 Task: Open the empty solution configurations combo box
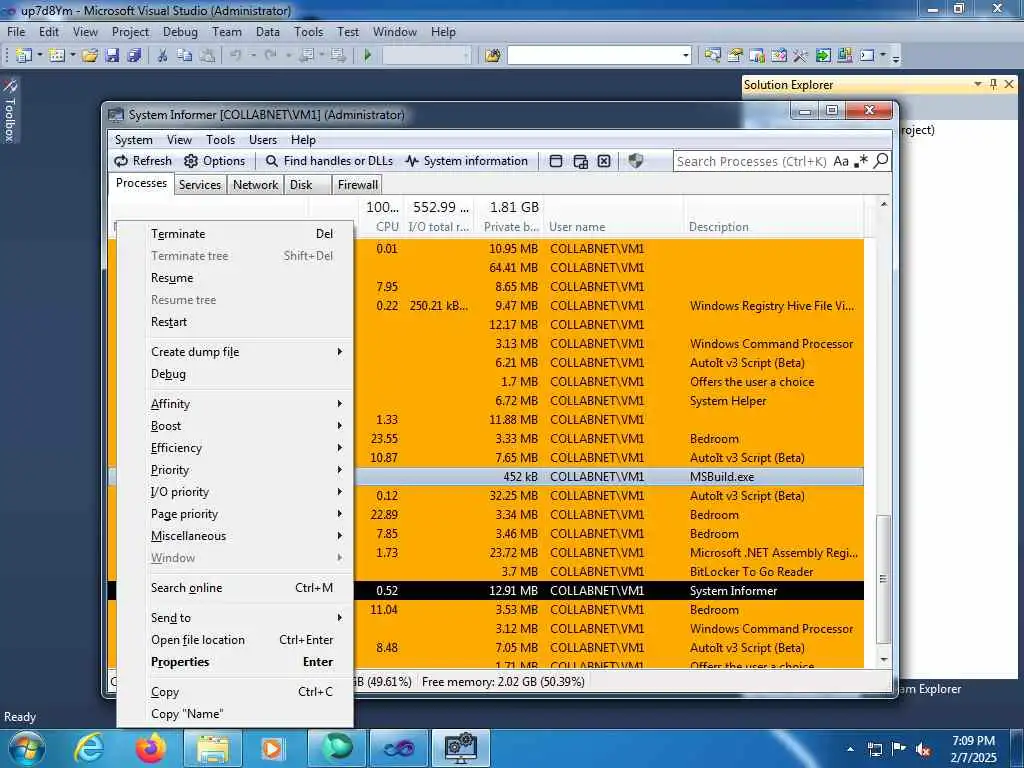(x=426, y=56)
